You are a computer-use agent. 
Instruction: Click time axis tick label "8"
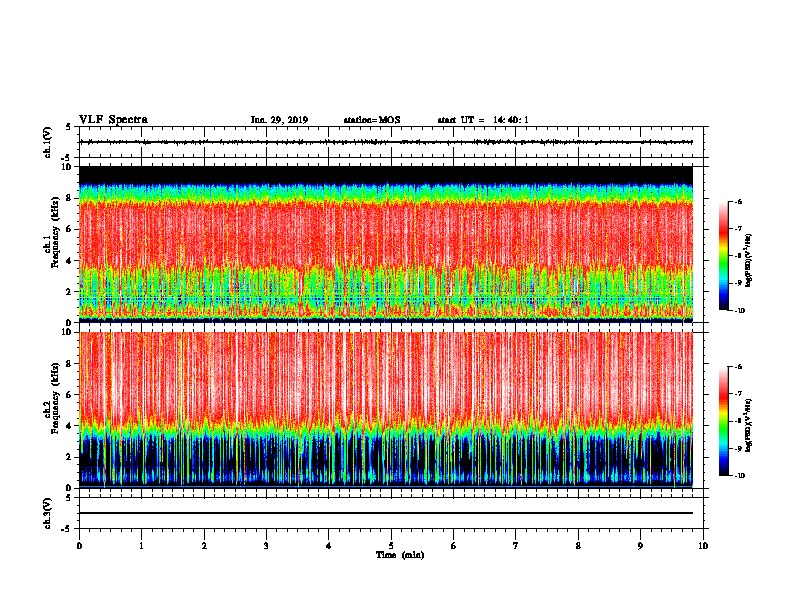coord(578,546)
